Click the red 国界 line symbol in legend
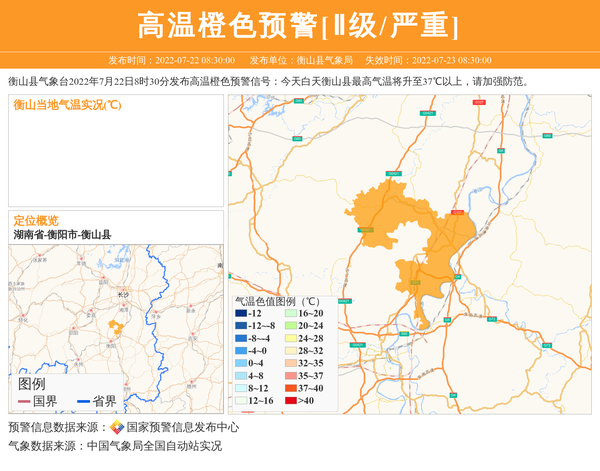Screen dimensions: 600x471 (24, 402)
